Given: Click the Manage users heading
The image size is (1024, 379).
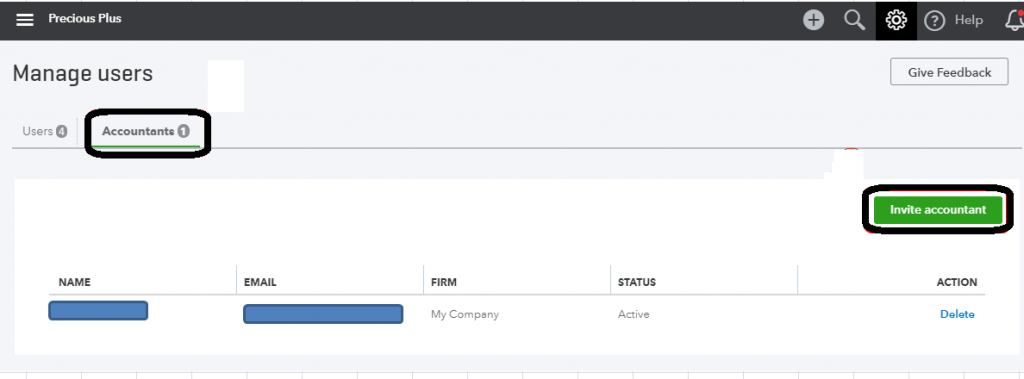Looking at the screenshot, I should pyautogui.click(x=82, y=73).
